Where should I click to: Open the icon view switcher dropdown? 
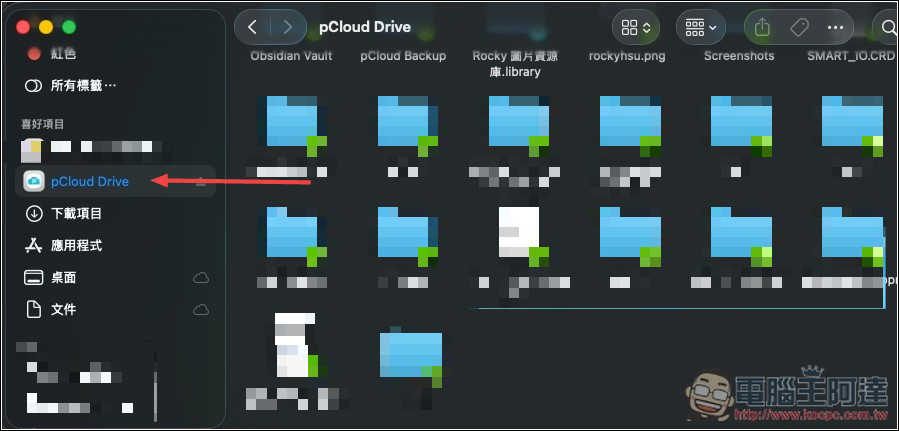(636, 27)
